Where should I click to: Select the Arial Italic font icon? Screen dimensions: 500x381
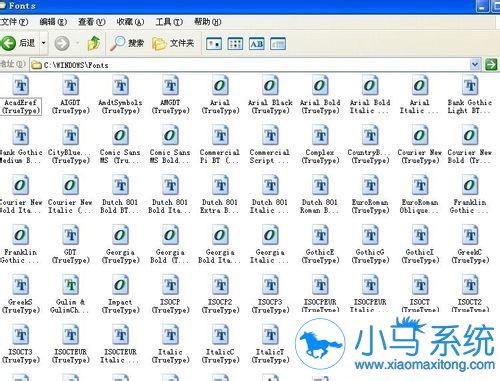[420, 85]
